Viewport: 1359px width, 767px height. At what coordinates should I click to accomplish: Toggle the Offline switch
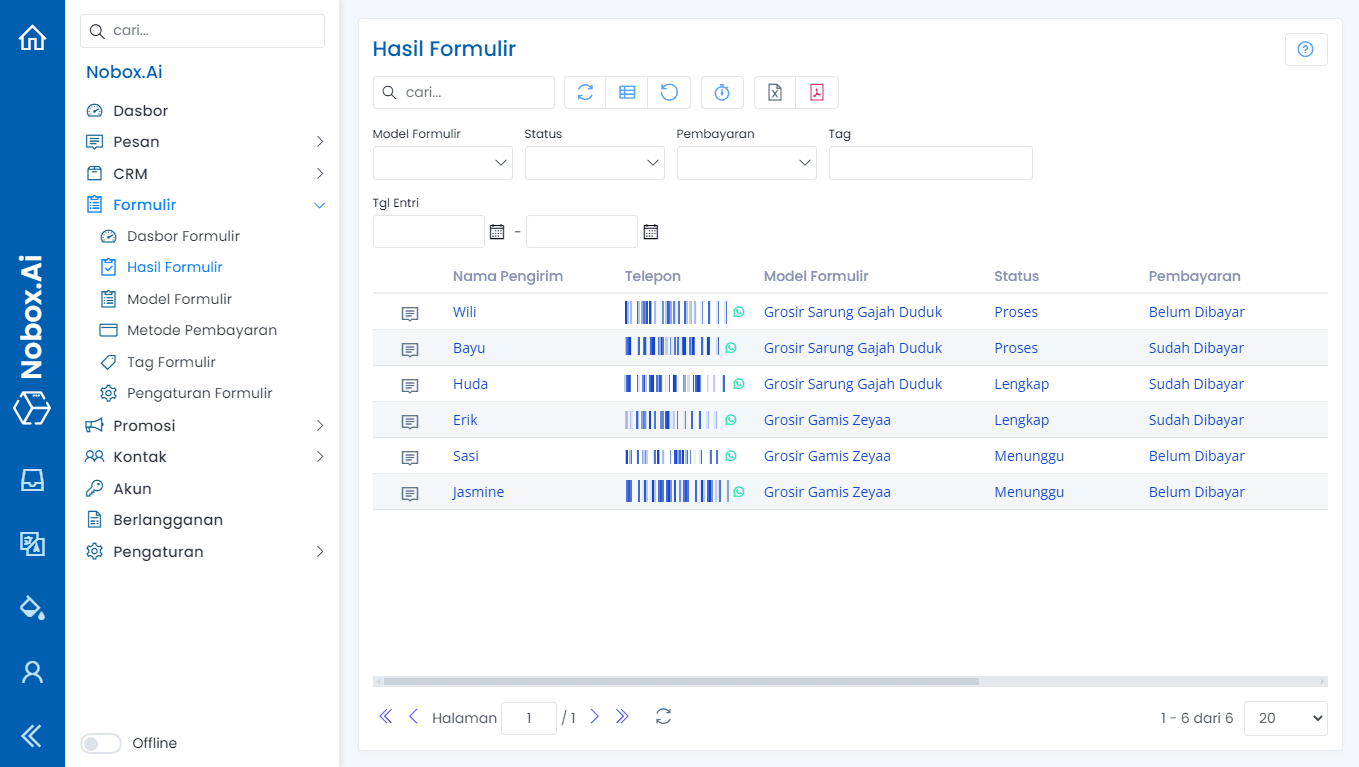pos(100,743)
